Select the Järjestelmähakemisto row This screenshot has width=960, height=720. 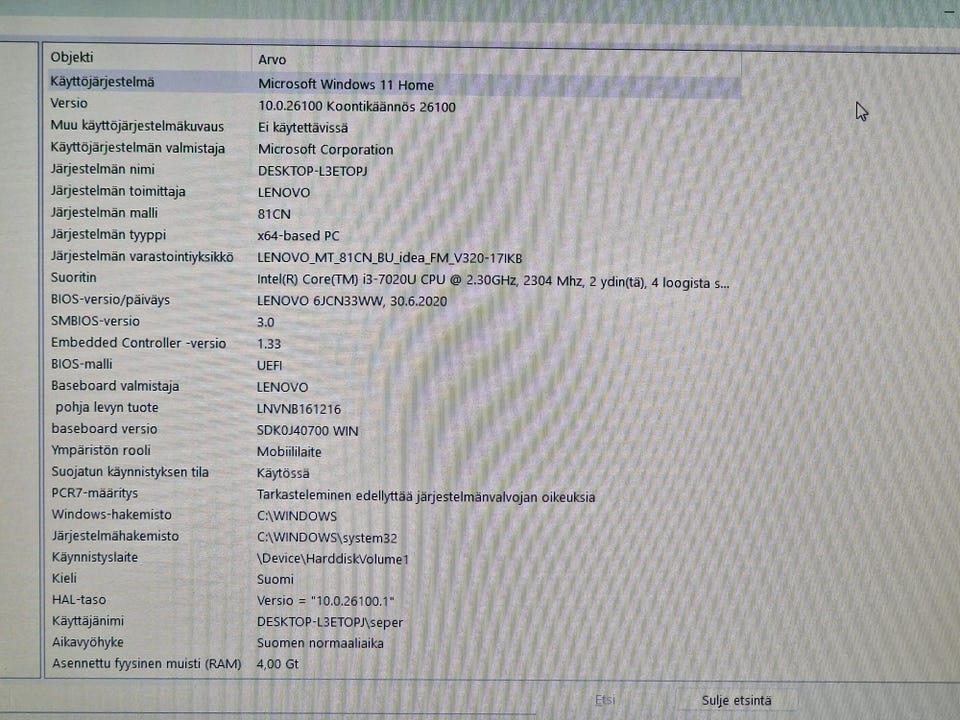click(115, 536)
